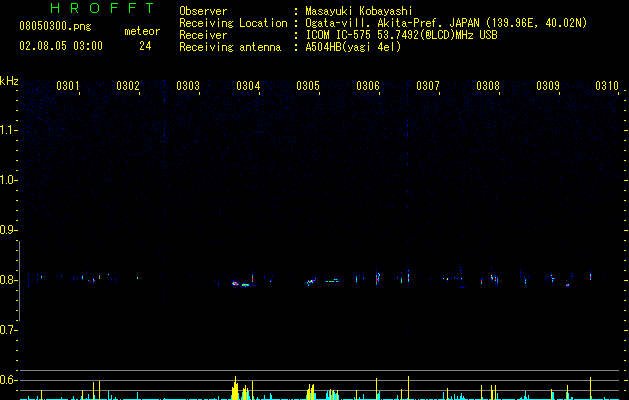Click the 0305 time marker
Viewport: 629px width, 400px height.
[308, 86]
